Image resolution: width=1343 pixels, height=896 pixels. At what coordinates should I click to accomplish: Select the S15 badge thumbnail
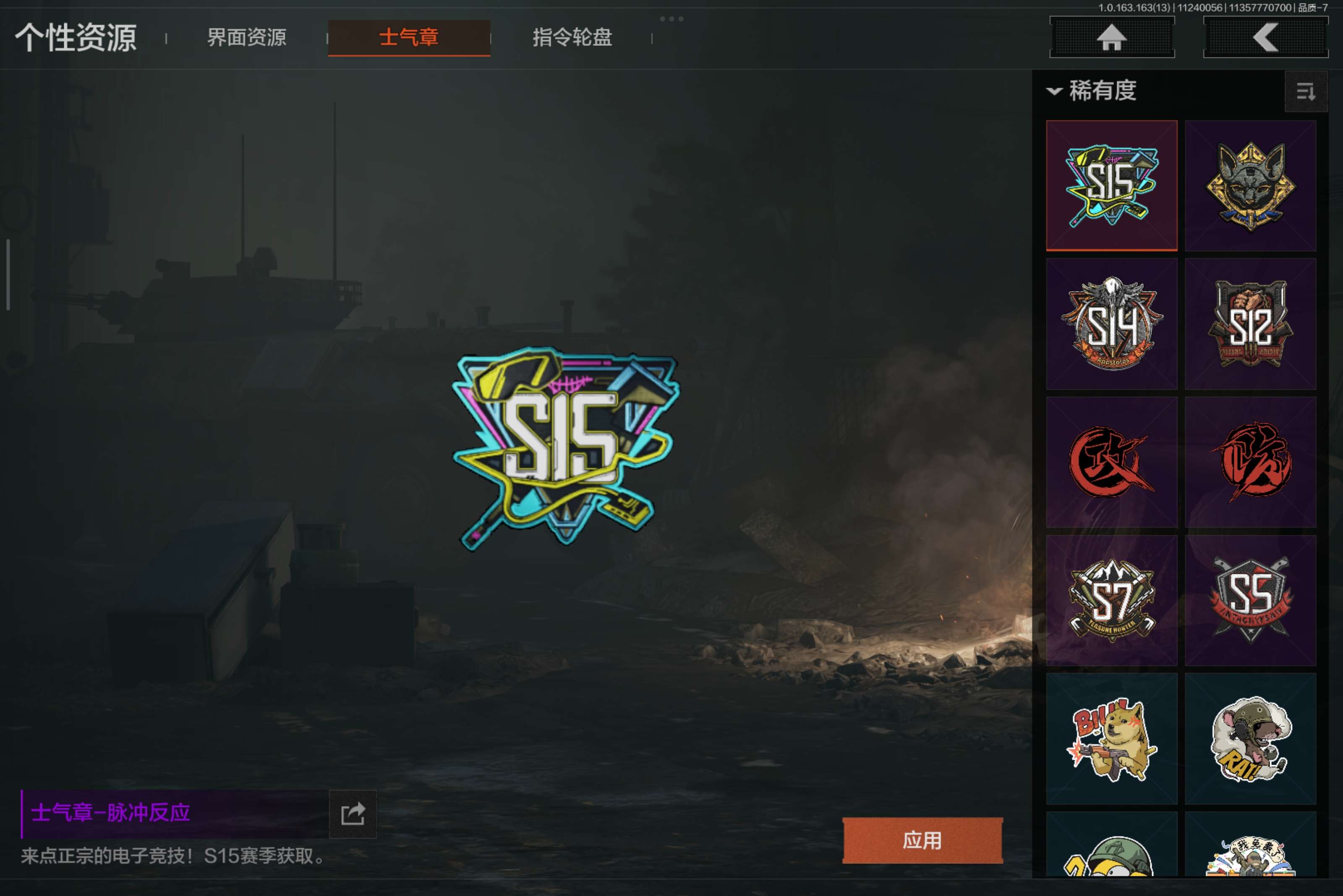[1111, 185]
